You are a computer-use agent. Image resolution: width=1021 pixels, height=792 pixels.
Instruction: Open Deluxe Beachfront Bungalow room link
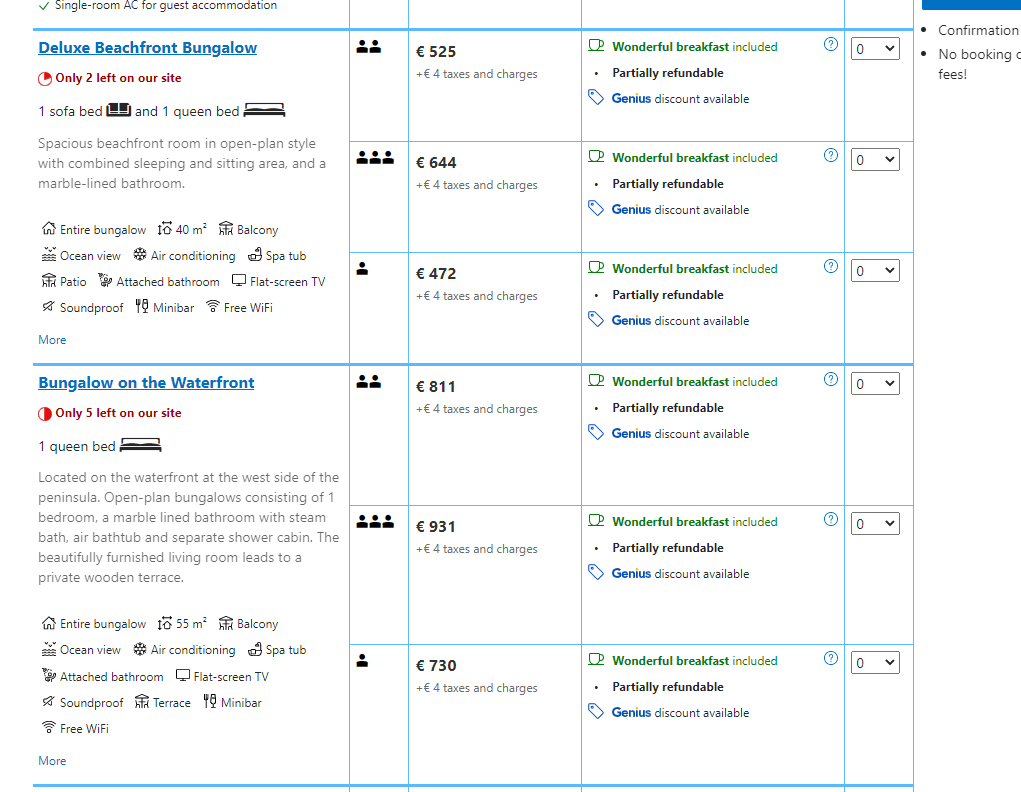(147, 48)
